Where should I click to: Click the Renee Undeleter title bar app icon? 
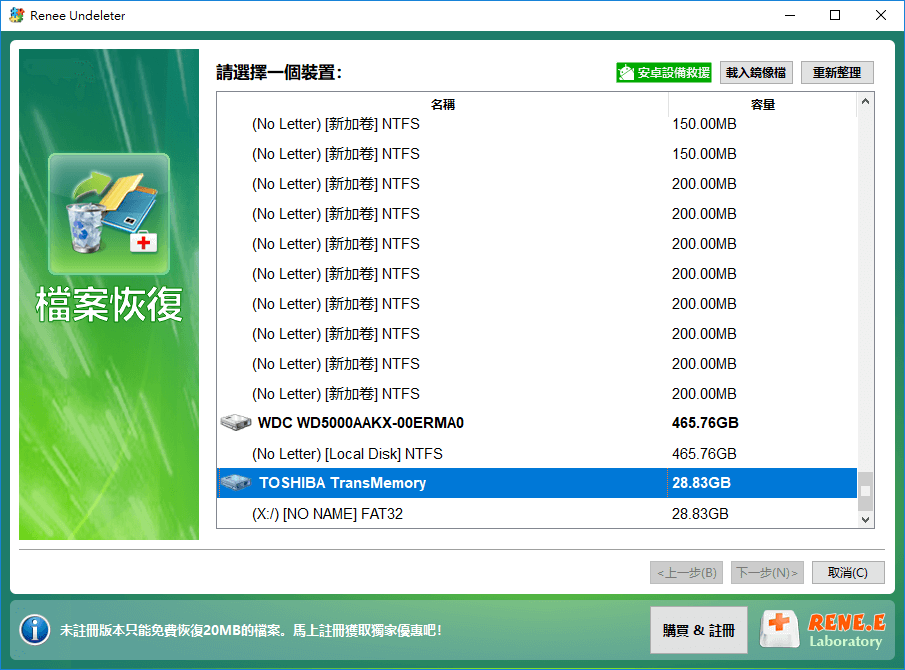point(17,15)
